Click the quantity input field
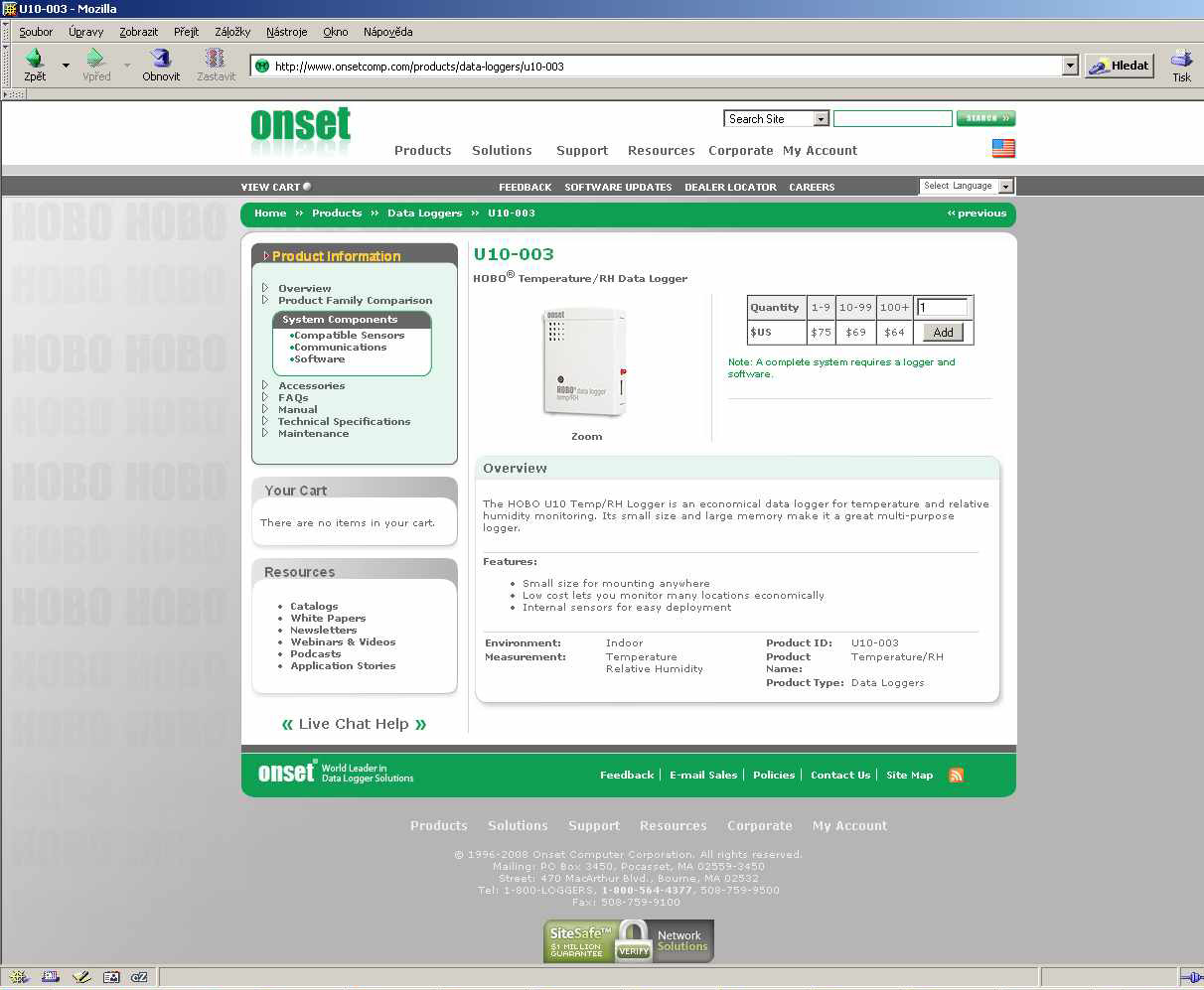The image size is (1204, 990). 942,308
